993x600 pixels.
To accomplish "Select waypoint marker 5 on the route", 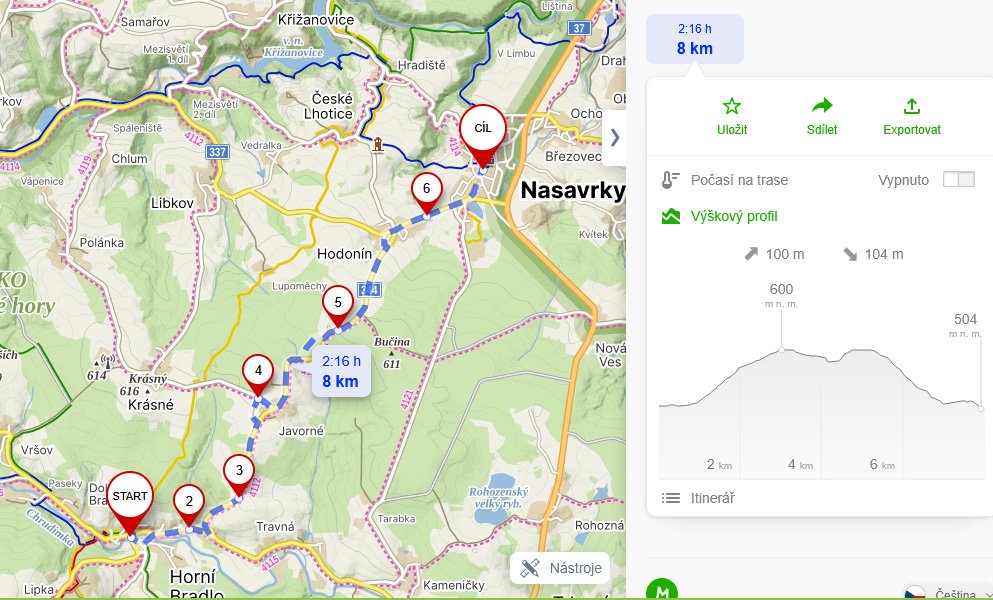I will tap(338, 303).
